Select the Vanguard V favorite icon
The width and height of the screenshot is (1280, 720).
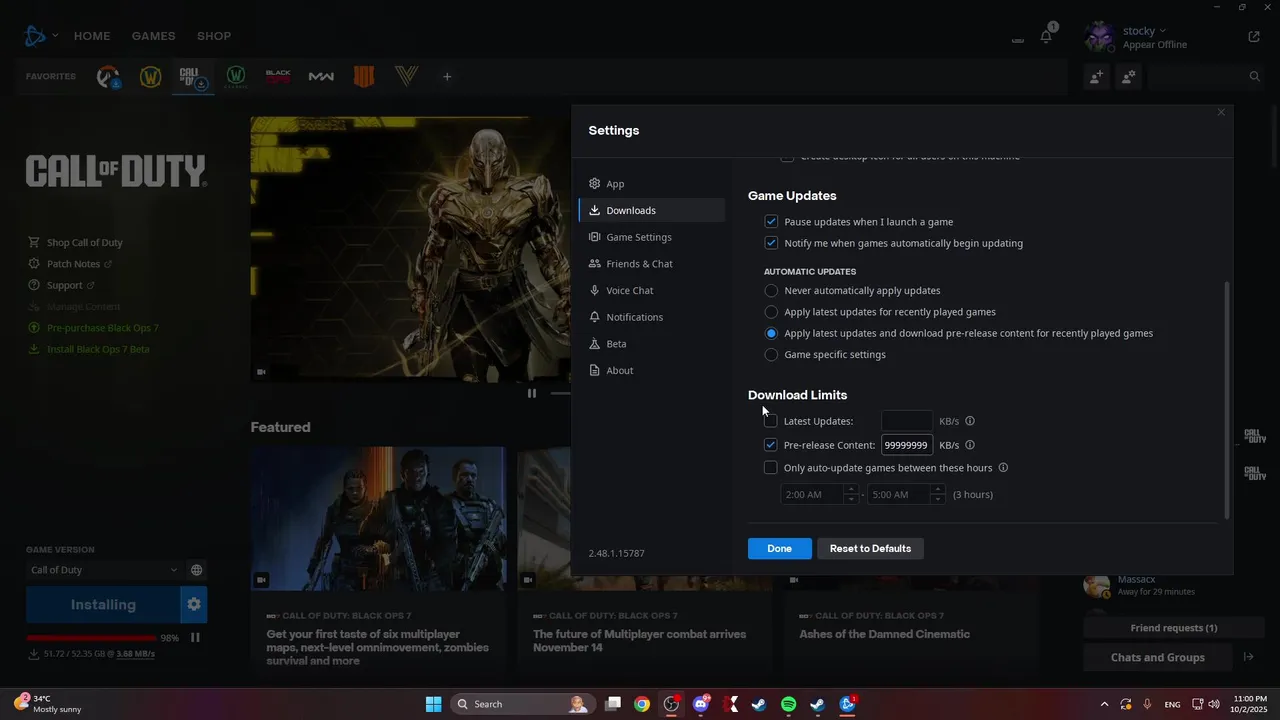click(x=405, y=77)
